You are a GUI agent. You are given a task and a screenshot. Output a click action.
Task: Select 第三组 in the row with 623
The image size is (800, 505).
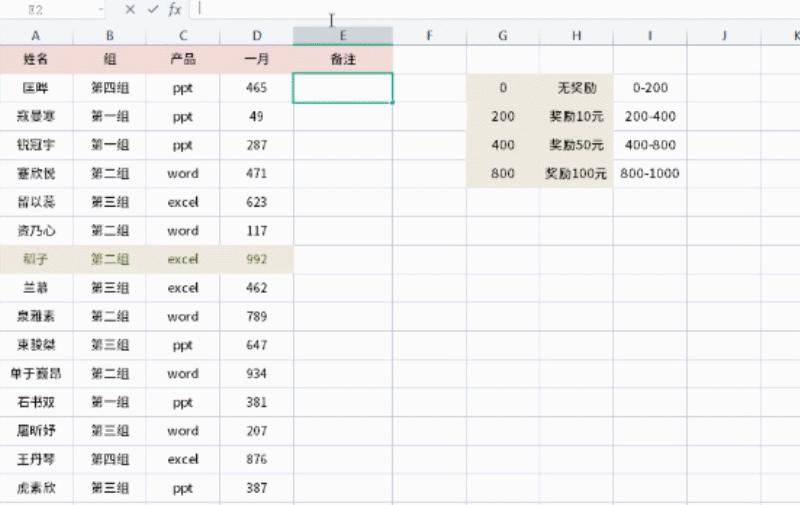click(110, 202)
